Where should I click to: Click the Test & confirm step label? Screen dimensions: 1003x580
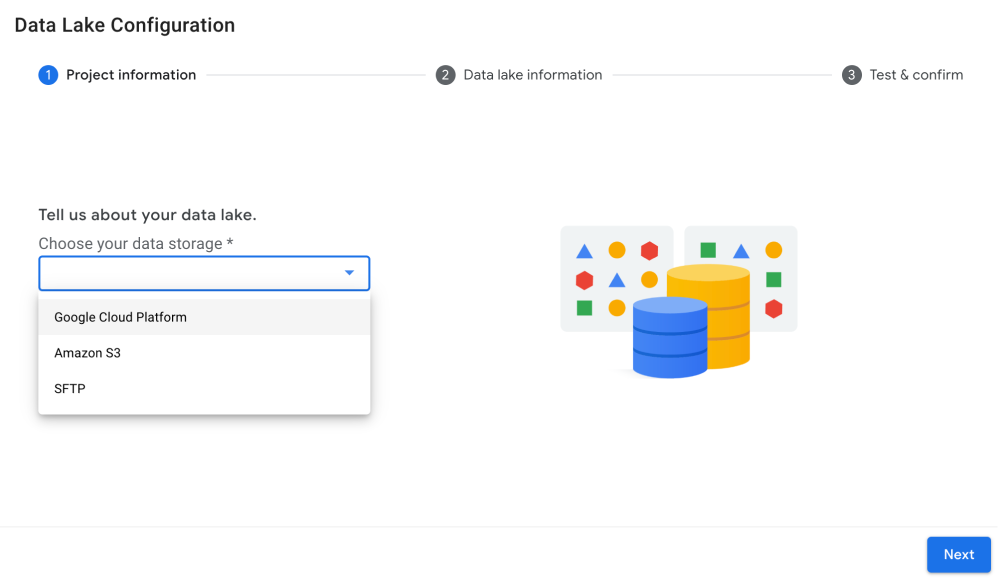tap(916, 74)
